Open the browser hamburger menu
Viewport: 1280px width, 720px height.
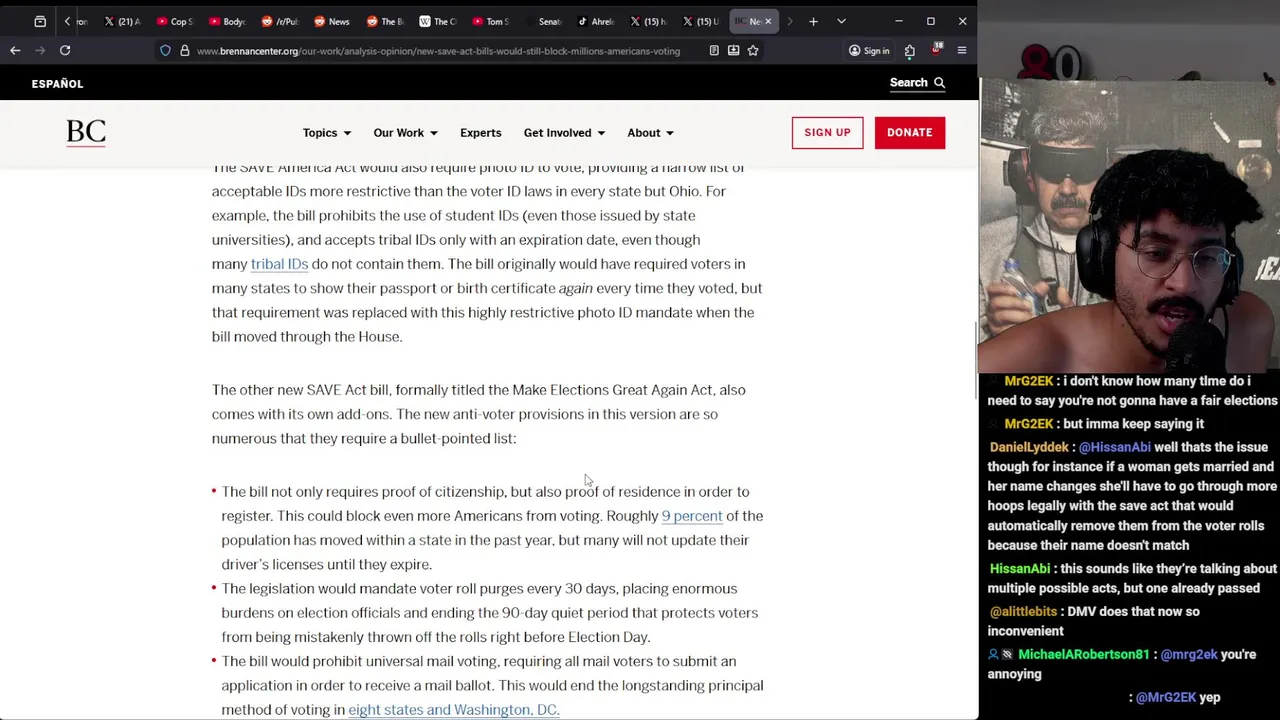click(x=962, y=51)
